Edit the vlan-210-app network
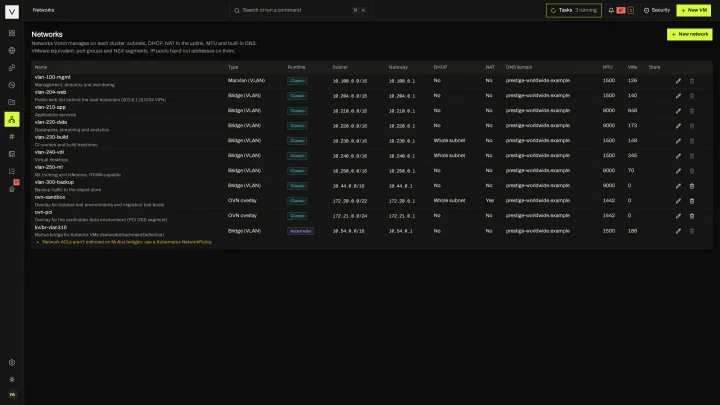The height and width of the screenshot is (405, 720). [x=678, y=111]
